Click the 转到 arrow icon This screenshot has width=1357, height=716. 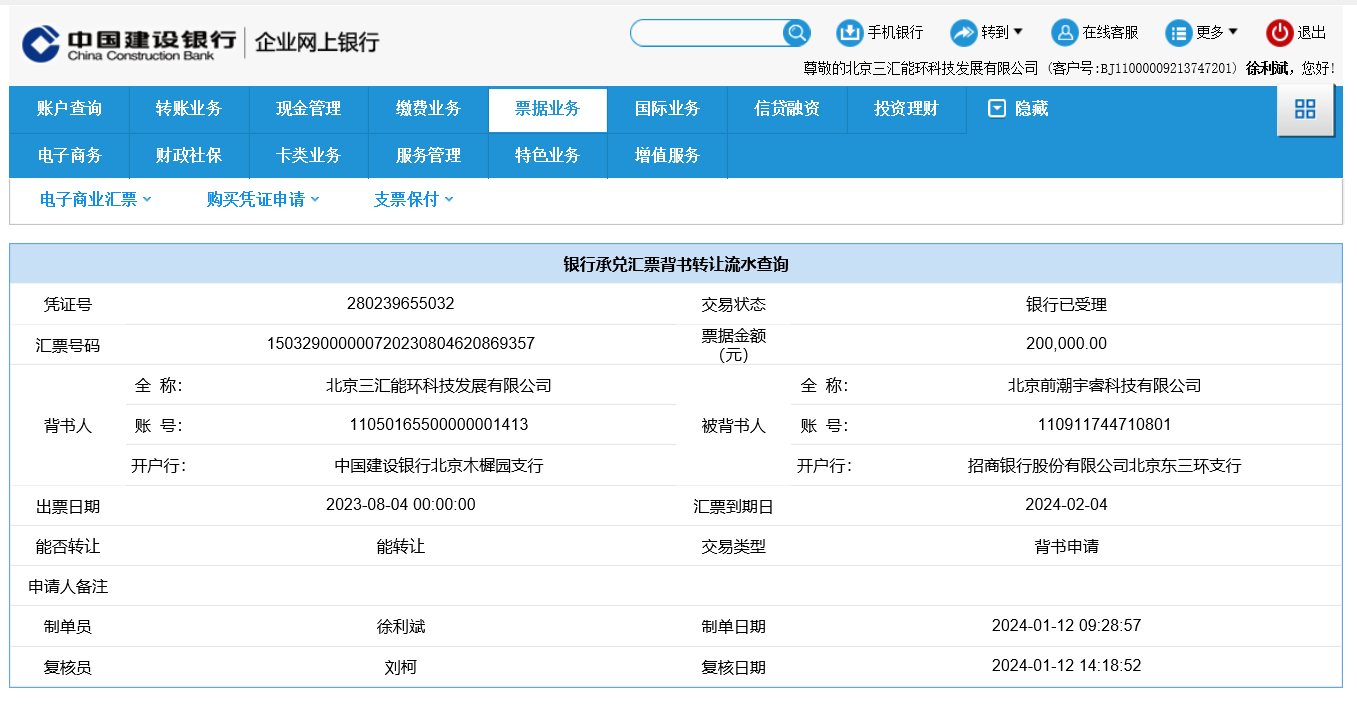pos(963,33)
